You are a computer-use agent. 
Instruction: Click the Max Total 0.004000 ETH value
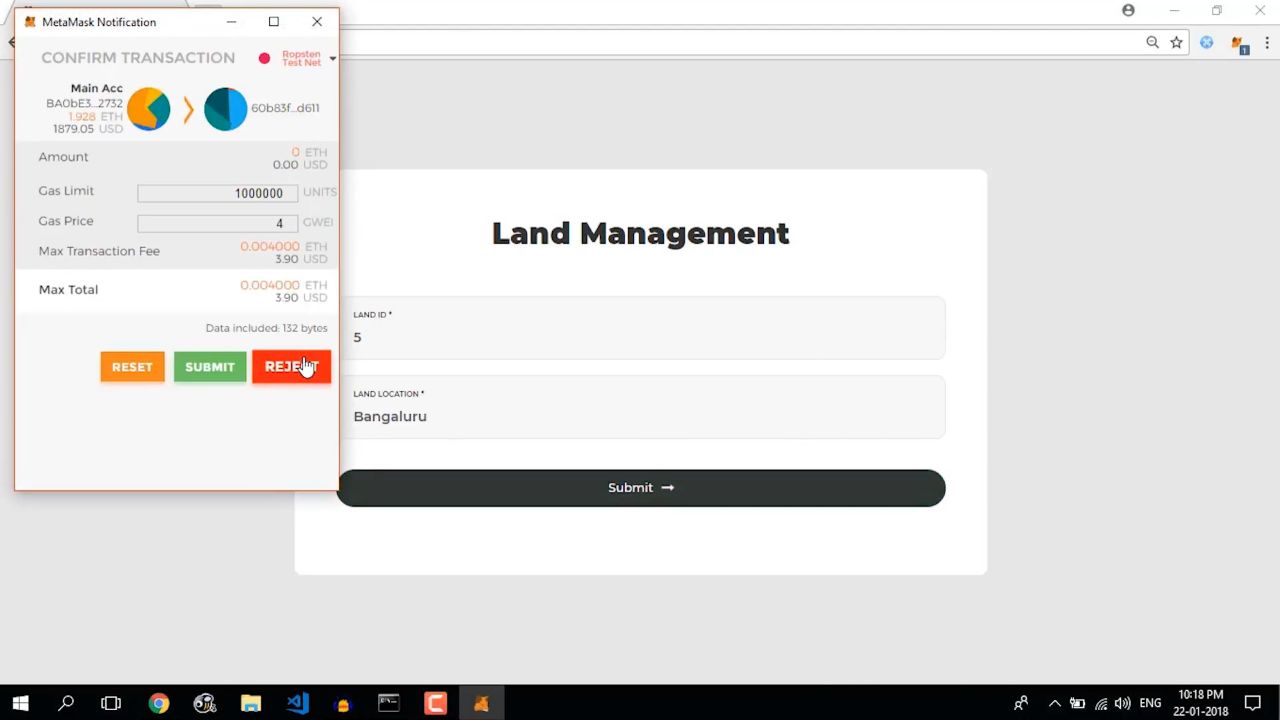tap(283, 285)
